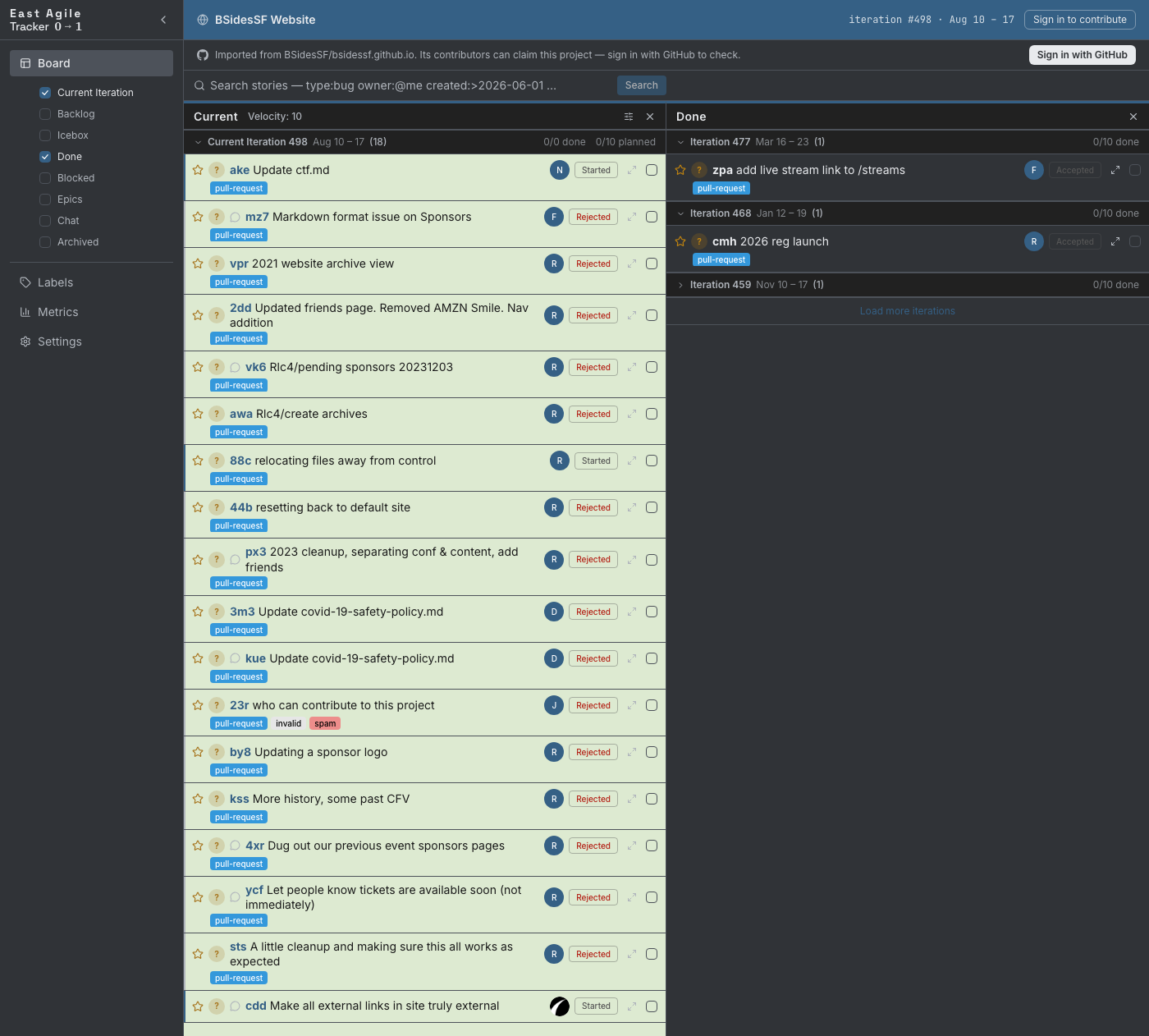1149x1036 pixels.
Task: Open the 'px3 2023 cleanup' story
Action: pos(382,560)
